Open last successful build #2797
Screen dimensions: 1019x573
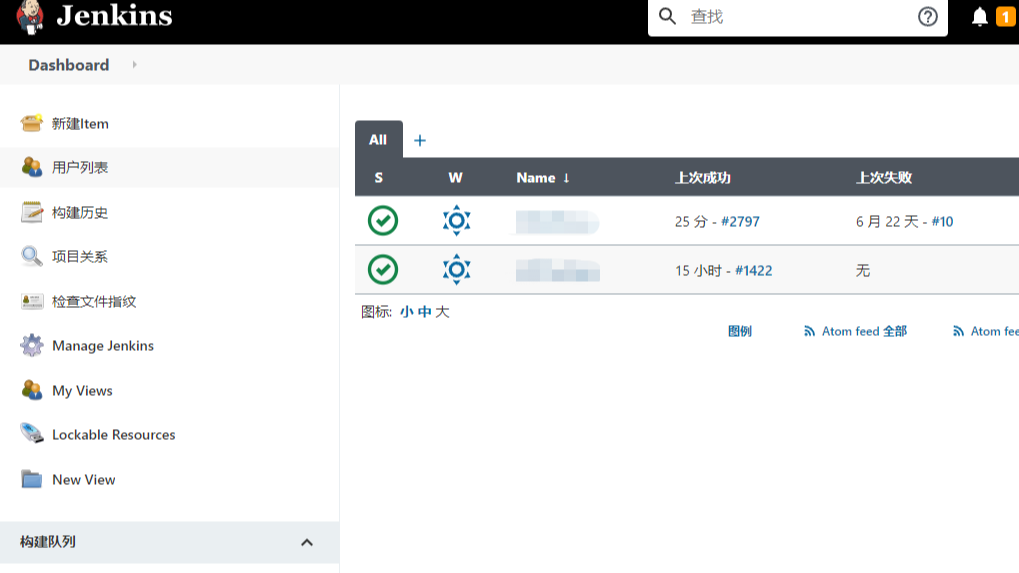pyautogui.click(x=740, y=222)
